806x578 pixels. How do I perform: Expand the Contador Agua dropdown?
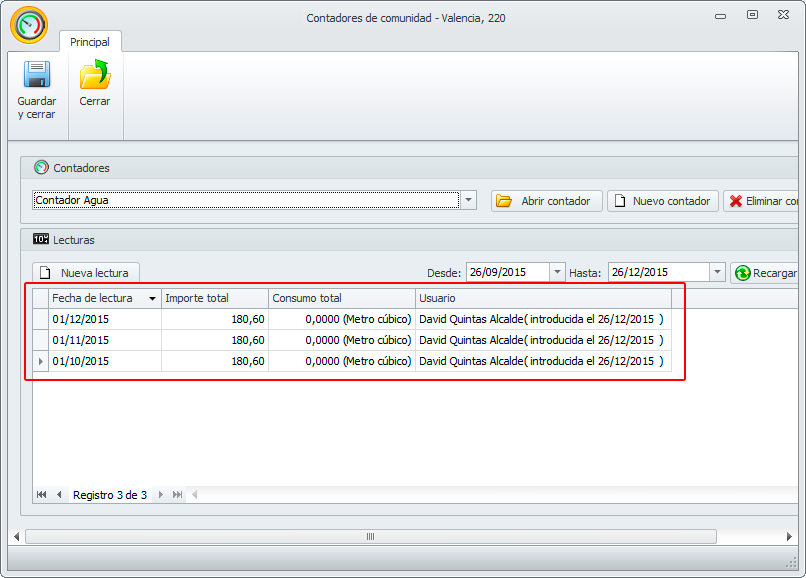pyautogui.click(x=469, y=200)
